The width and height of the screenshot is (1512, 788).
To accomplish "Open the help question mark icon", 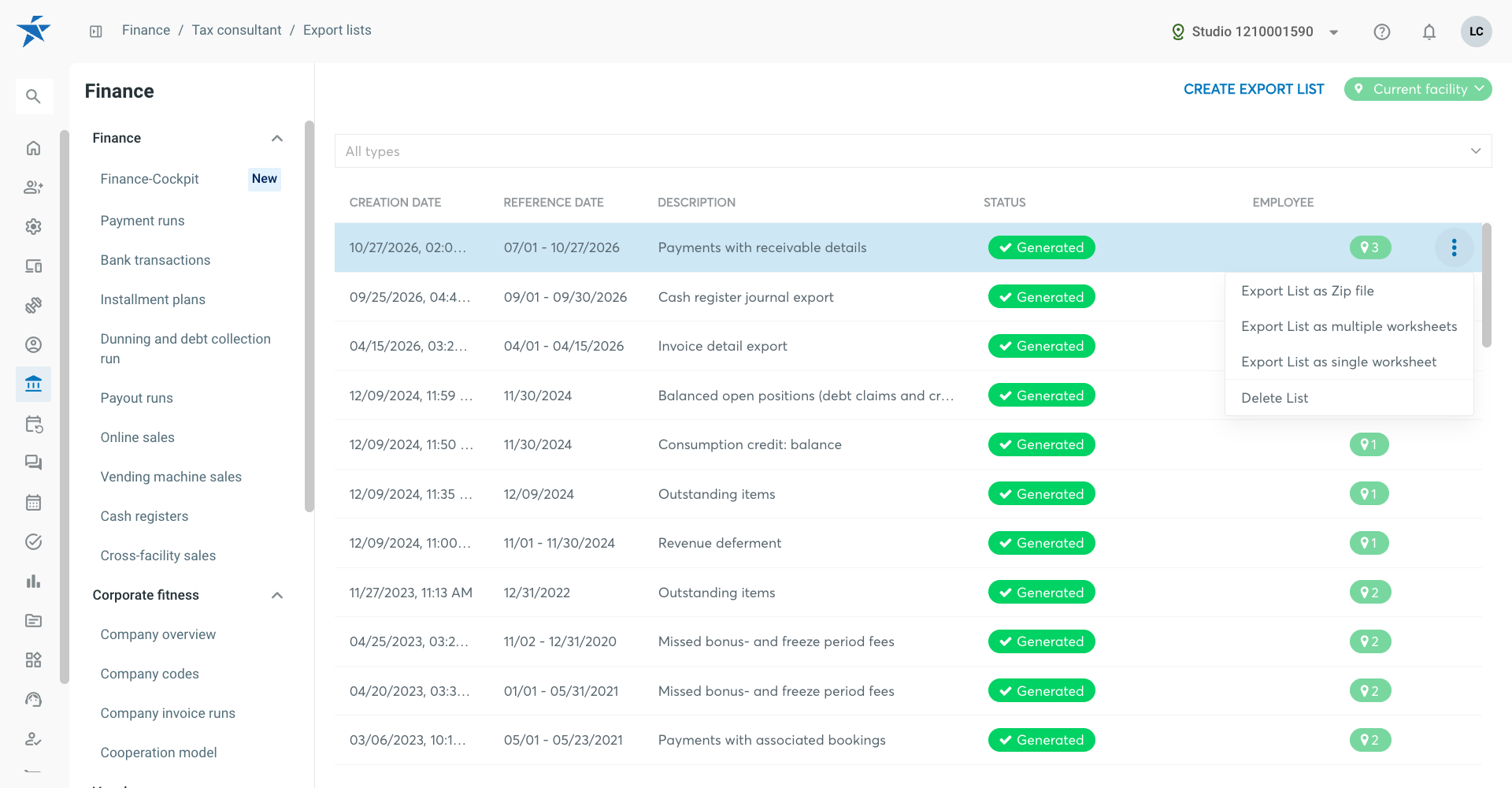I will 1382,32.
